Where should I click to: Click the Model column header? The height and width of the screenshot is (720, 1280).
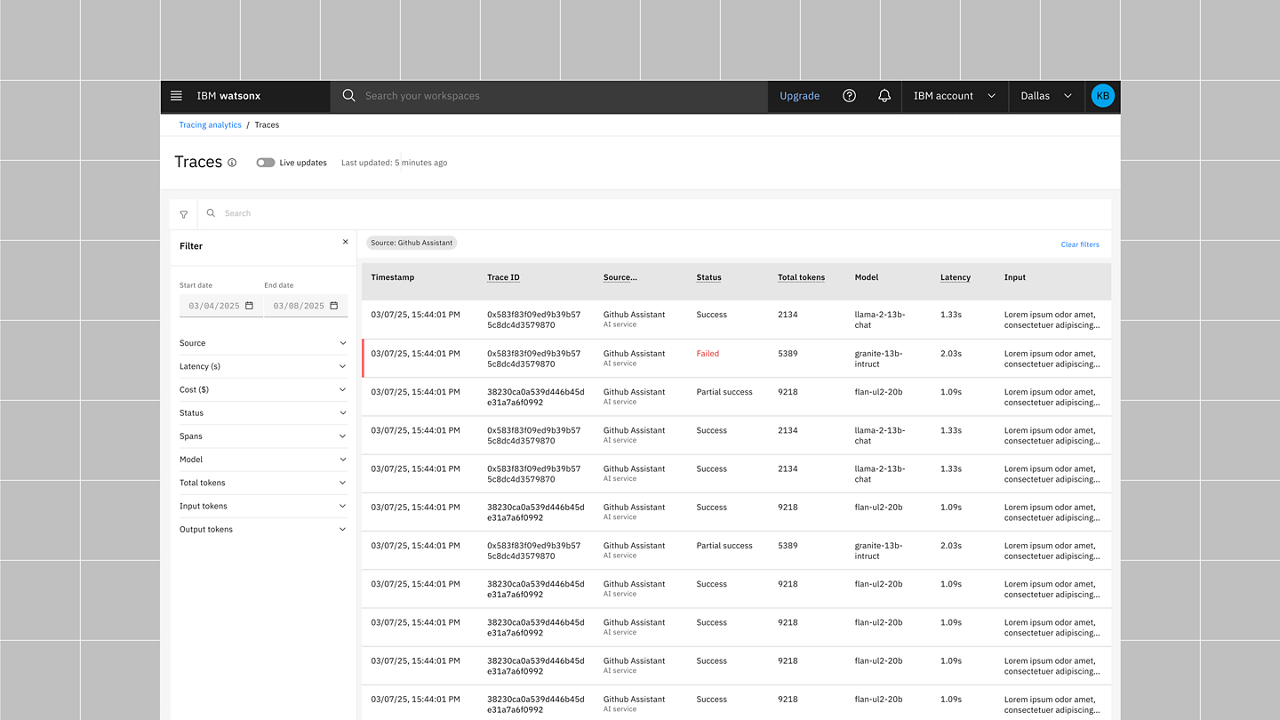(866, 278)
